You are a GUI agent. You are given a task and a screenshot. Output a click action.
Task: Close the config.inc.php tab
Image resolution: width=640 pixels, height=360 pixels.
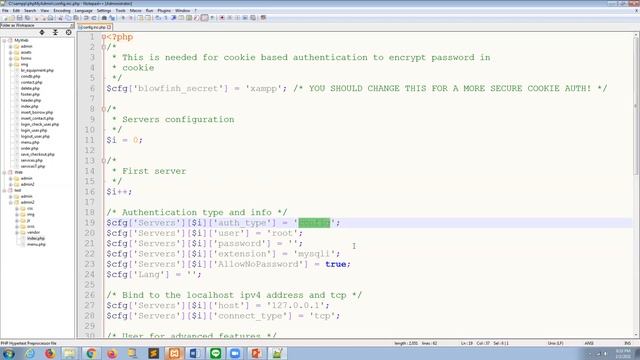tap(109, 27)
